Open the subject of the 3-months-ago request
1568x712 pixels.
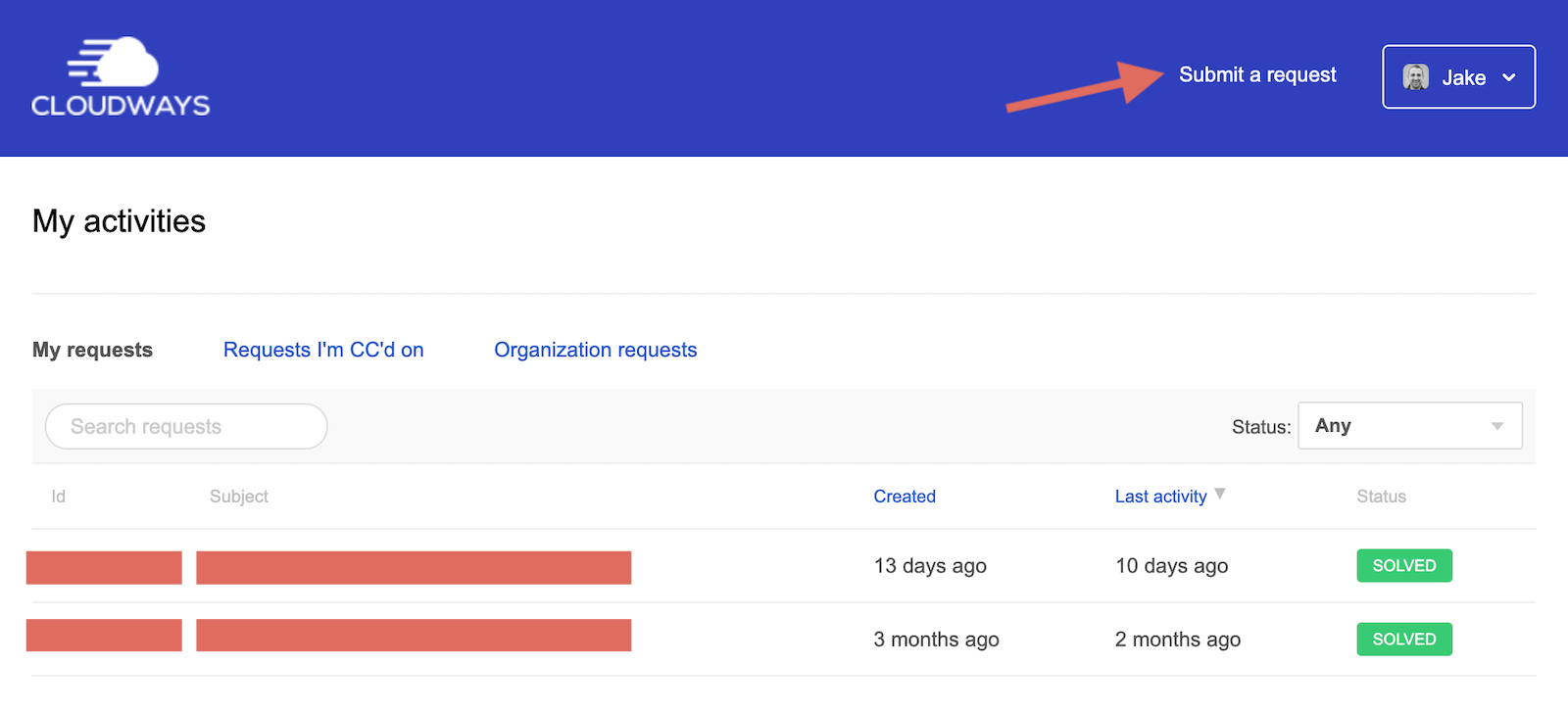(414, 636)
